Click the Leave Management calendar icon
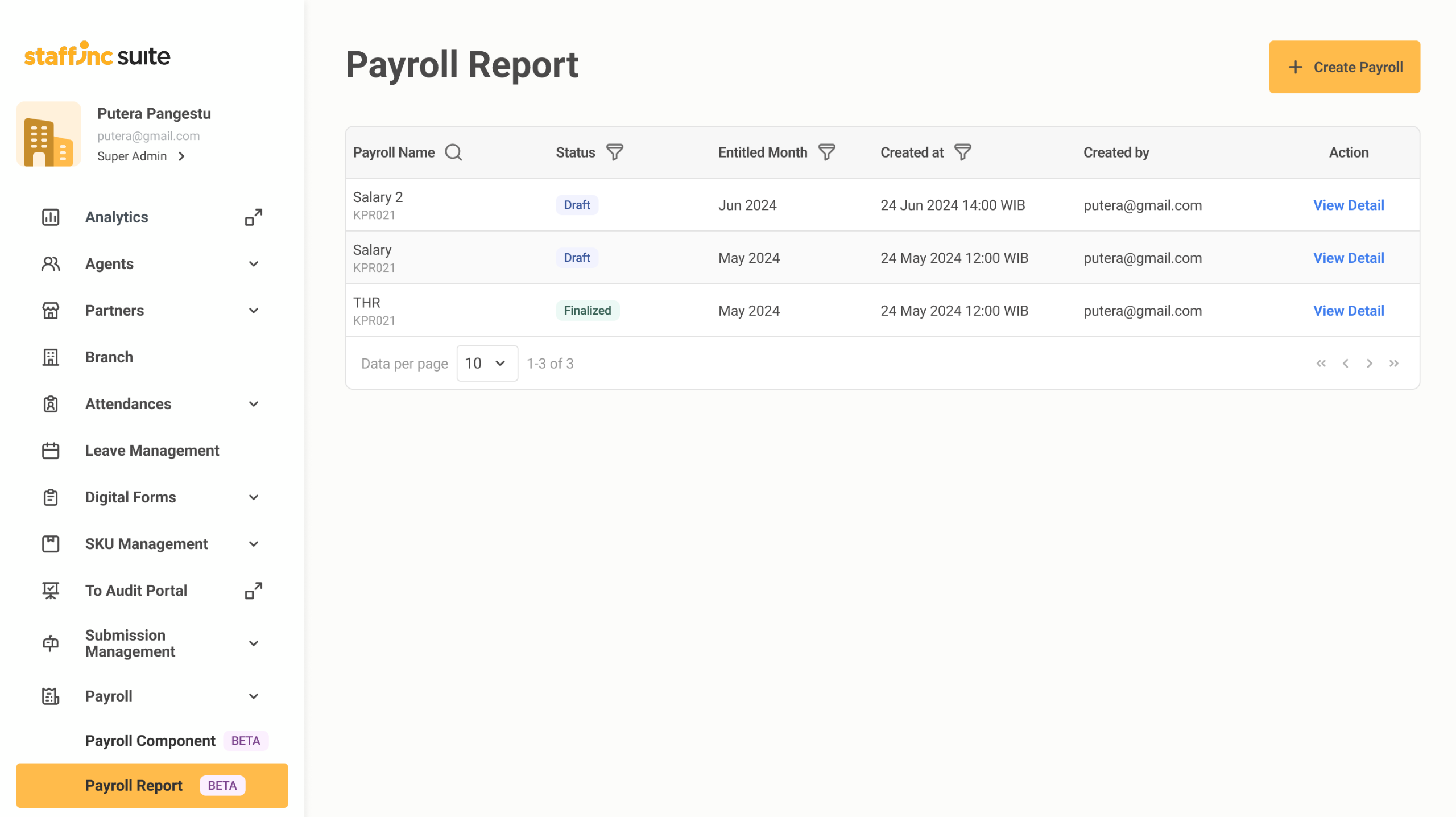The height and width of the screenshot is (817, 1456). pos(51,451)
